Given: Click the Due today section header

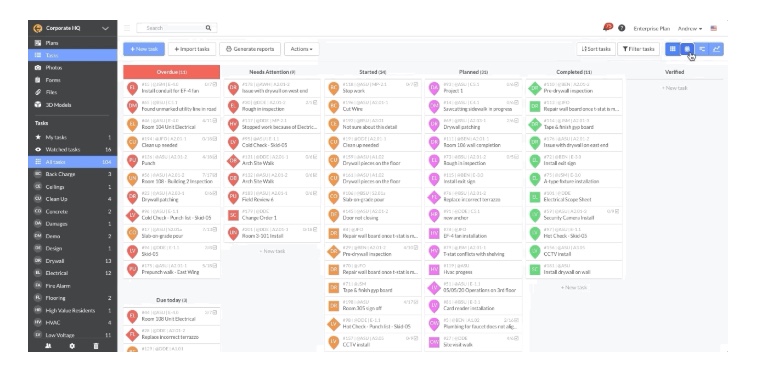Looking at the screenshot, I should [x=172, y=300].
